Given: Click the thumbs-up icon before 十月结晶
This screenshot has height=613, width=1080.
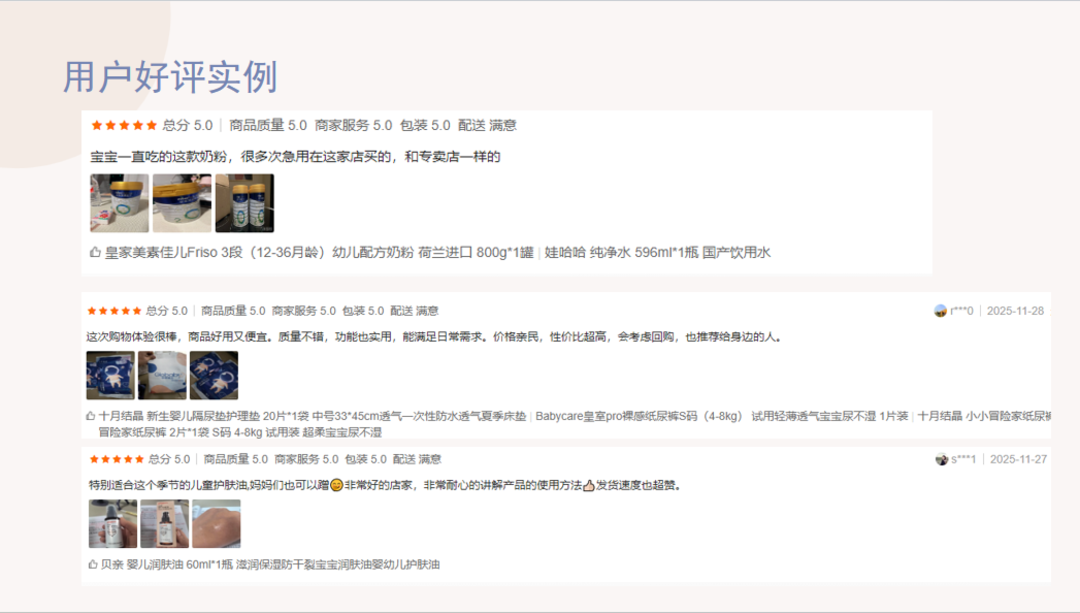Looking at the screenshot, I should 91,416.
